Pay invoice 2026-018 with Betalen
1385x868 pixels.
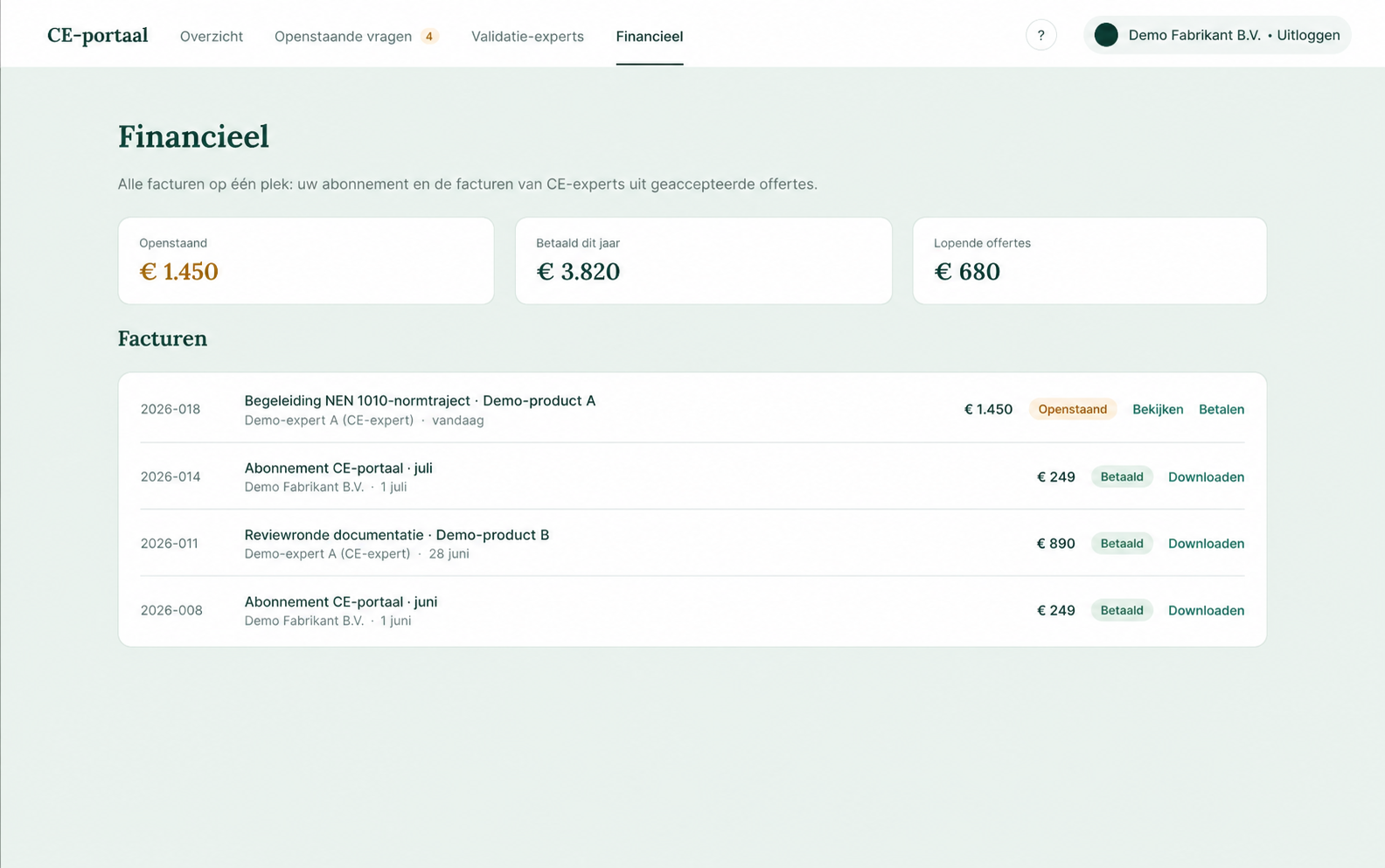[1221, 409]
